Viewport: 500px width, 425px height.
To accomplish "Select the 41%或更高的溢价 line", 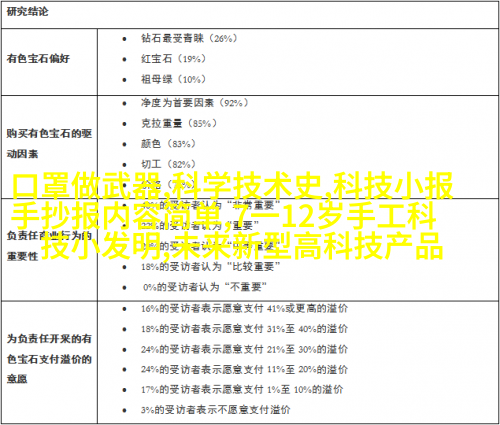I will click(x=244, y=309).
